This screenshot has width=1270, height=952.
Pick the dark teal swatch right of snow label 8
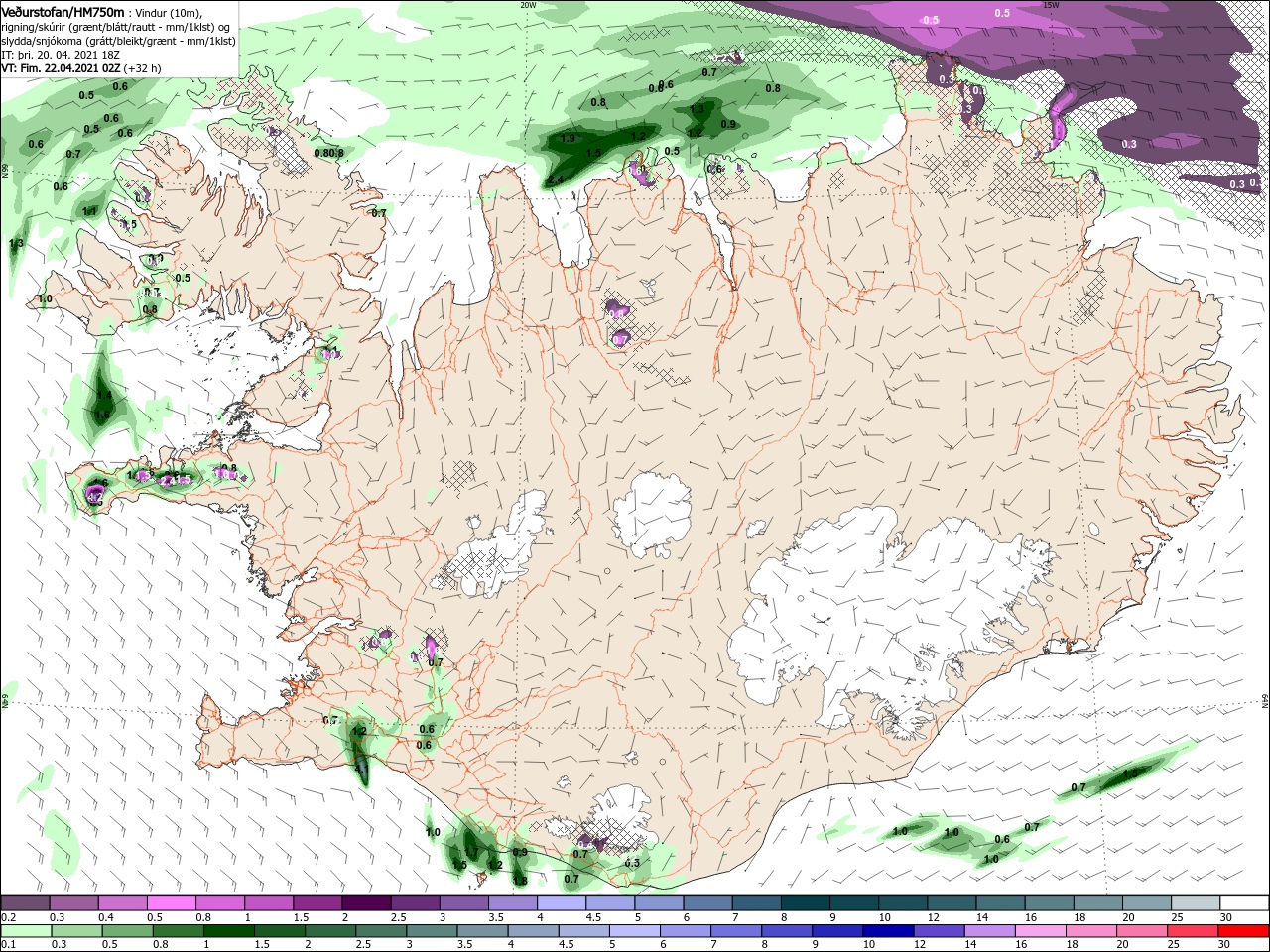pyautogui.click(x=804, y=903)
